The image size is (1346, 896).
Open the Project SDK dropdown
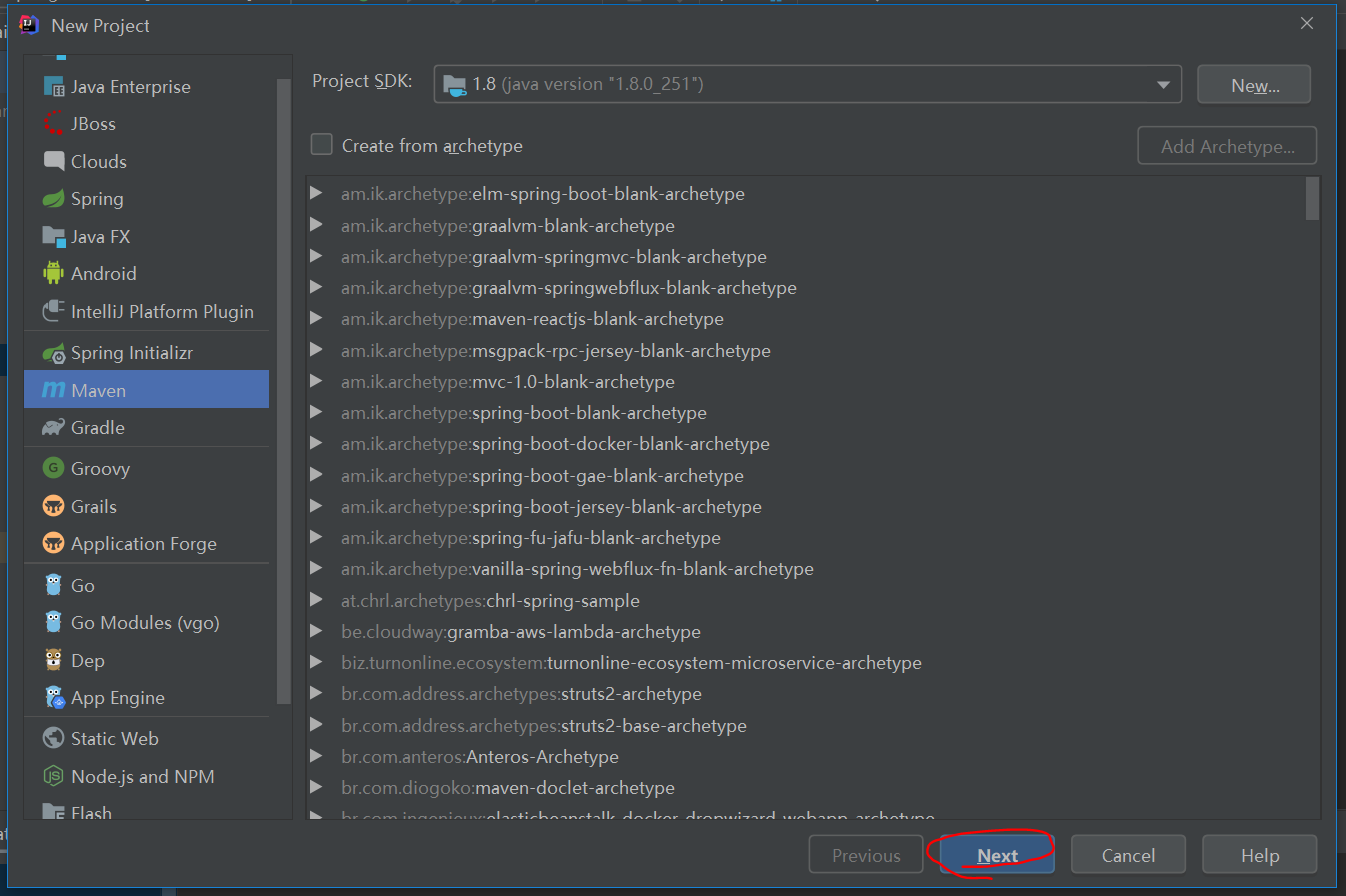tap(1163, 85)
